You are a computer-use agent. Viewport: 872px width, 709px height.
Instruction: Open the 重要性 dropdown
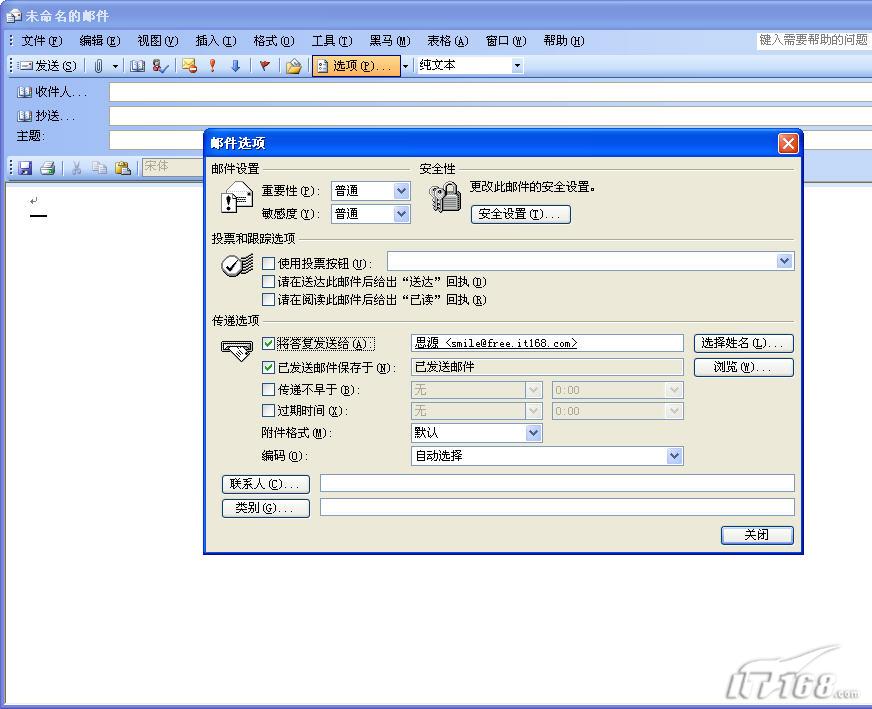pos(401,191)
